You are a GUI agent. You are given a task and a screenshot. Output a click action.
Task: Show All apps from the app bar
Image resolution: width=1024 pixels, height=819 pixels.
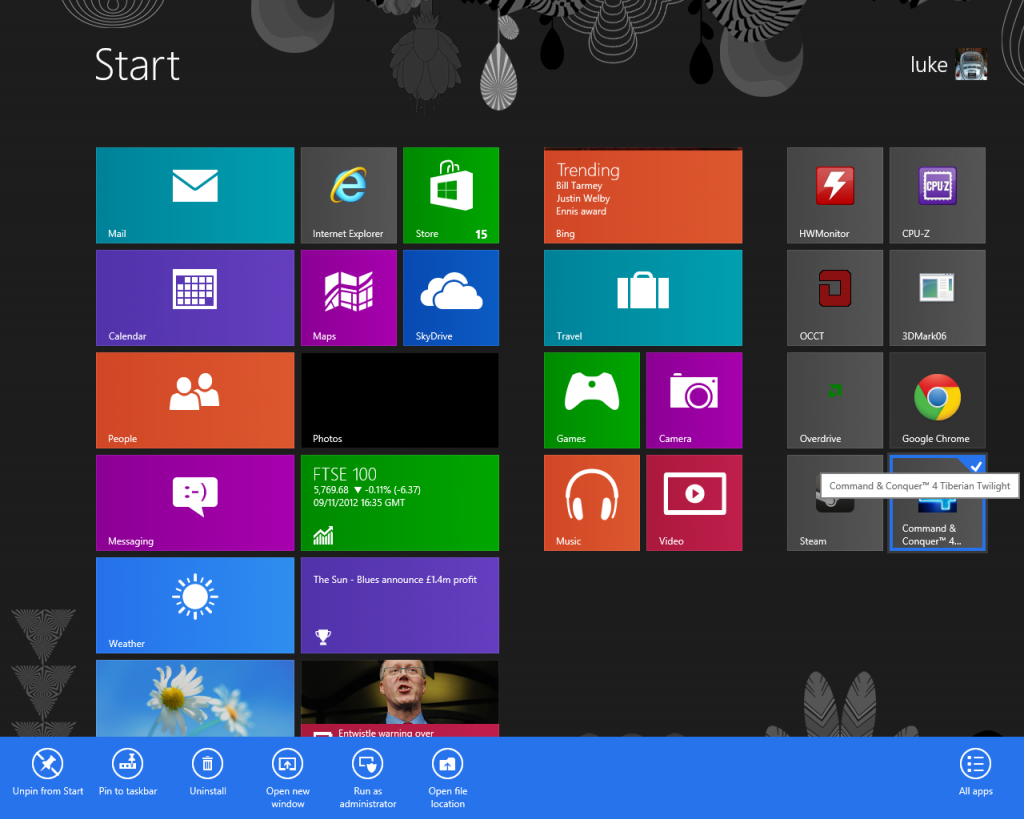(x=976, y=773)
